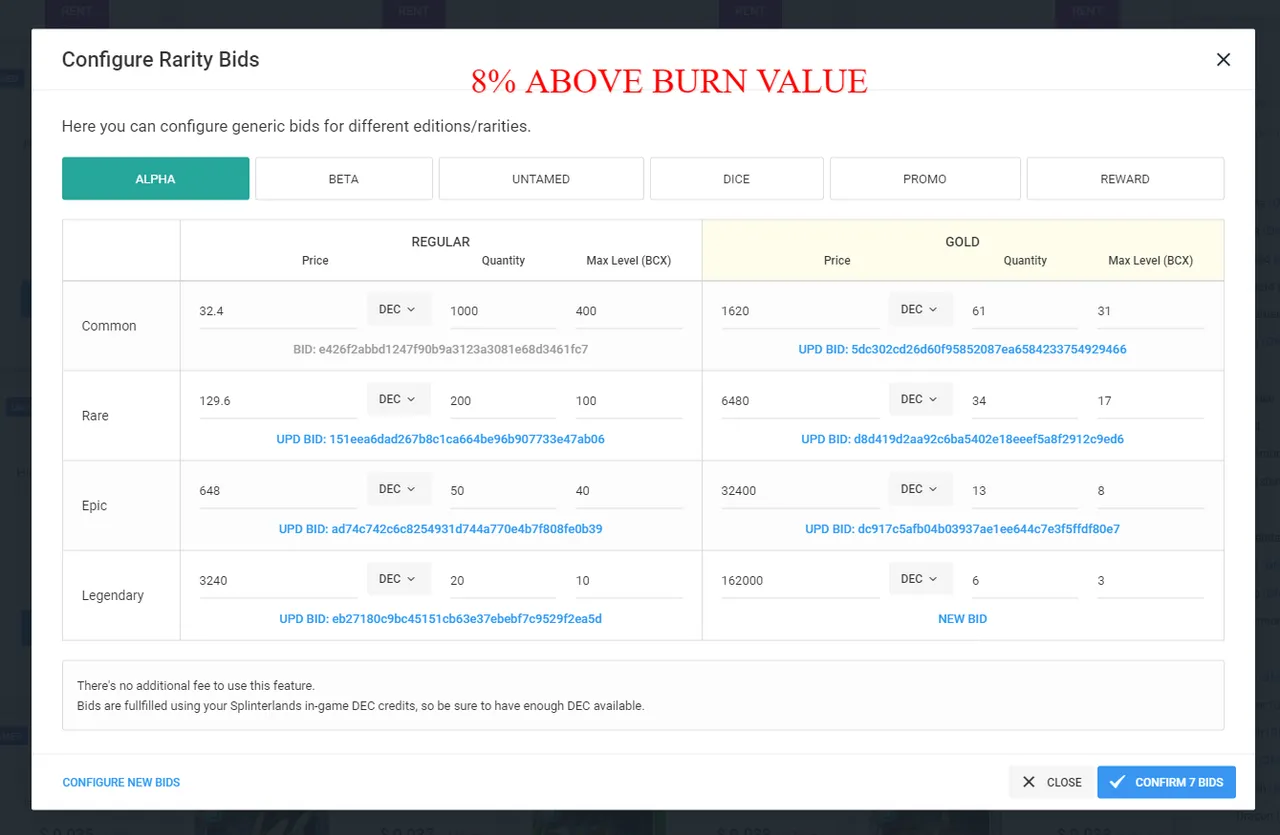Click the Legendary rarity row label
The width and height of the screenshot is (1280, 835).
coord(113,596)
